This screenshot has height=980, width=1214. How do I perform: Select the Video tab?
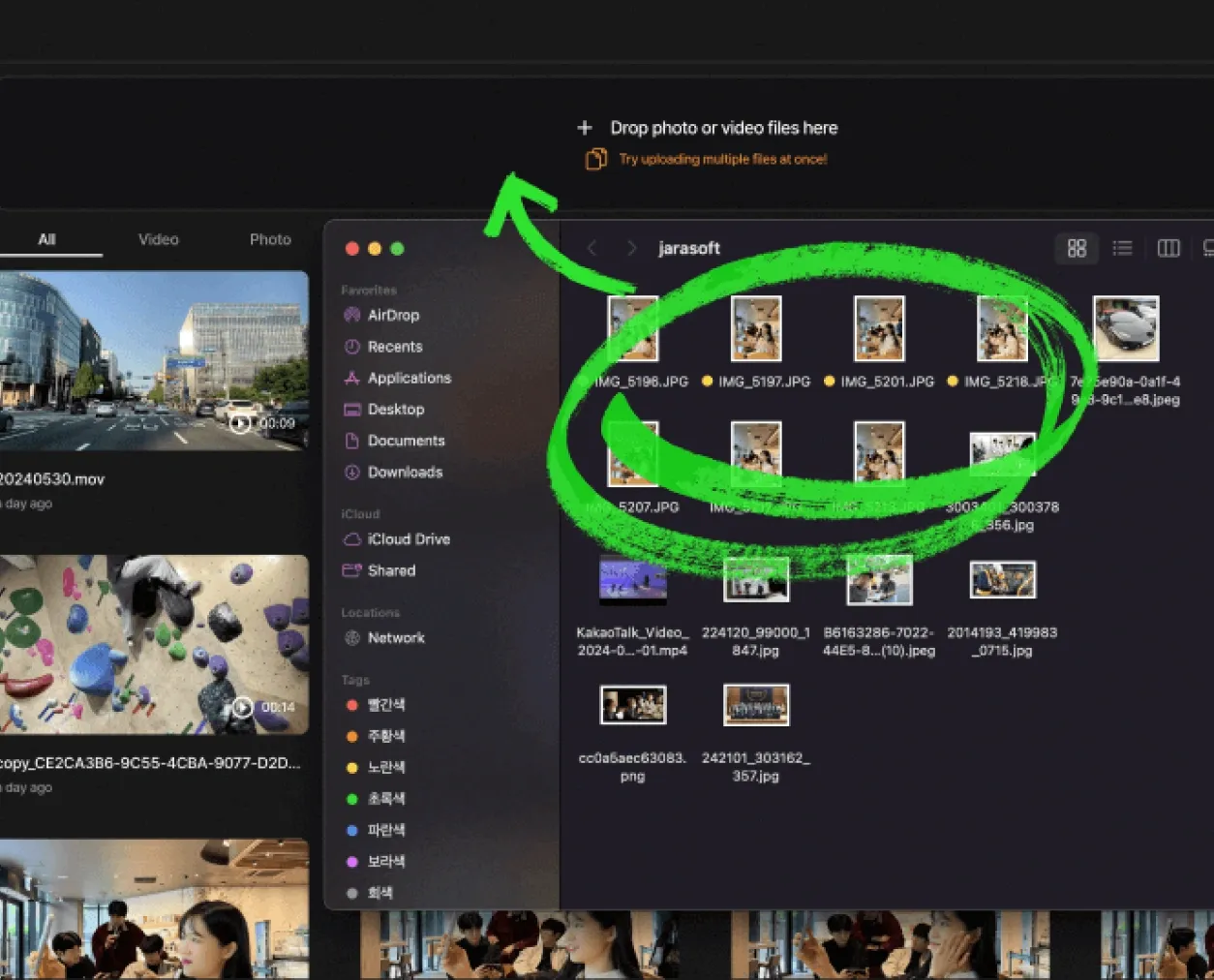click(158, 239)
